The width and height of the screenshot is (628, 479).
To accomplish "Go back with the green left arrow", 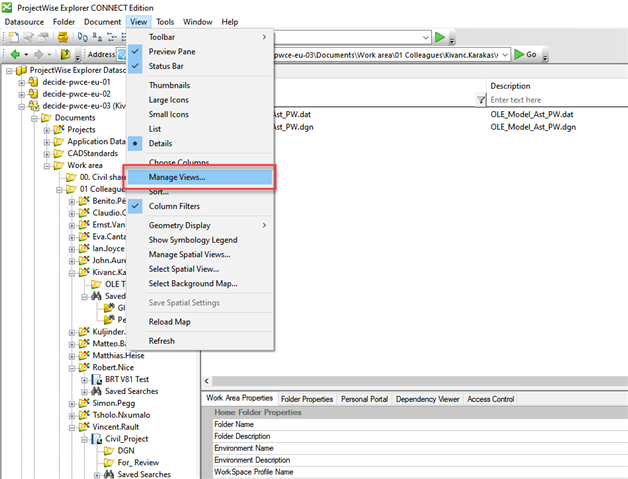I will [x=15, y=54].
